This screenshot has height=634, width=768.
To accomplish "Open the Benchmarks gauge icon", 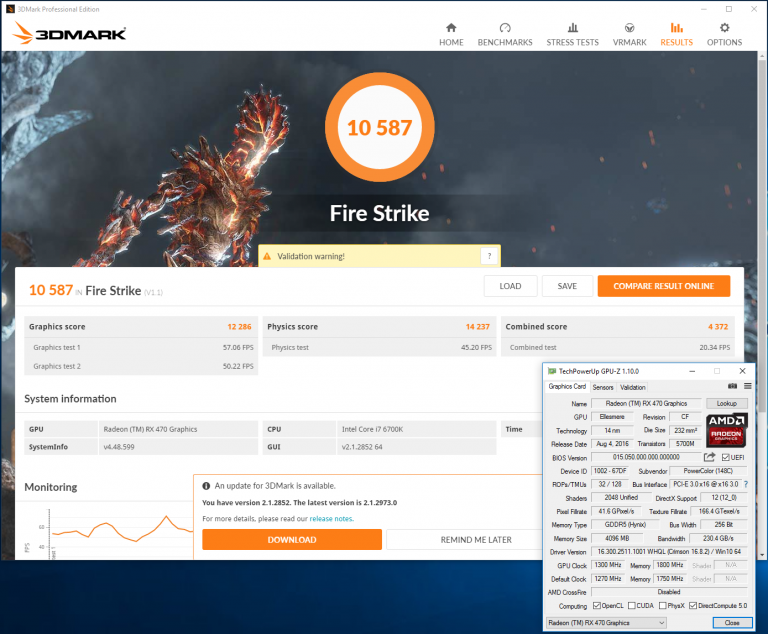I will click(505, 27).
